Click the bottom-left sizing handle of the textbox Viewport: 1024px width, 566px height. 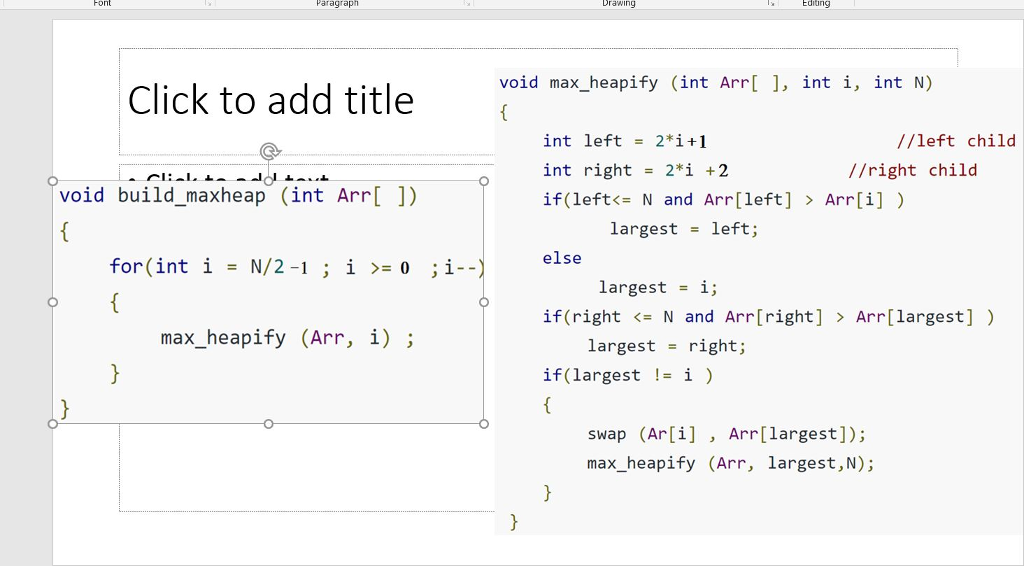click(x=53, y=424)
